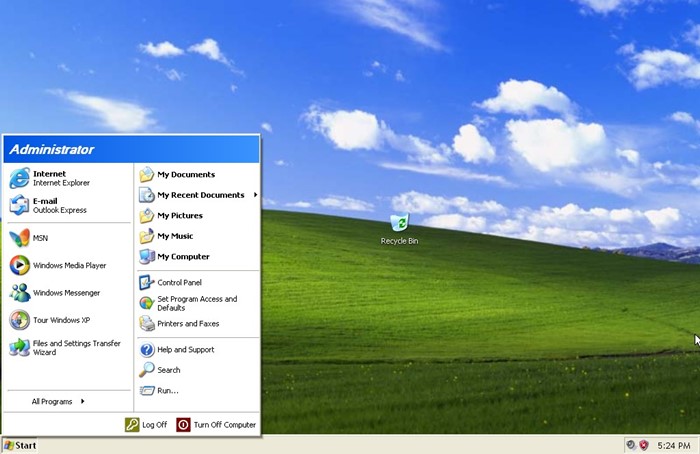Choose Control Panel label
Image resolution: width=700 pixels, height=454 pixels.
179,283
